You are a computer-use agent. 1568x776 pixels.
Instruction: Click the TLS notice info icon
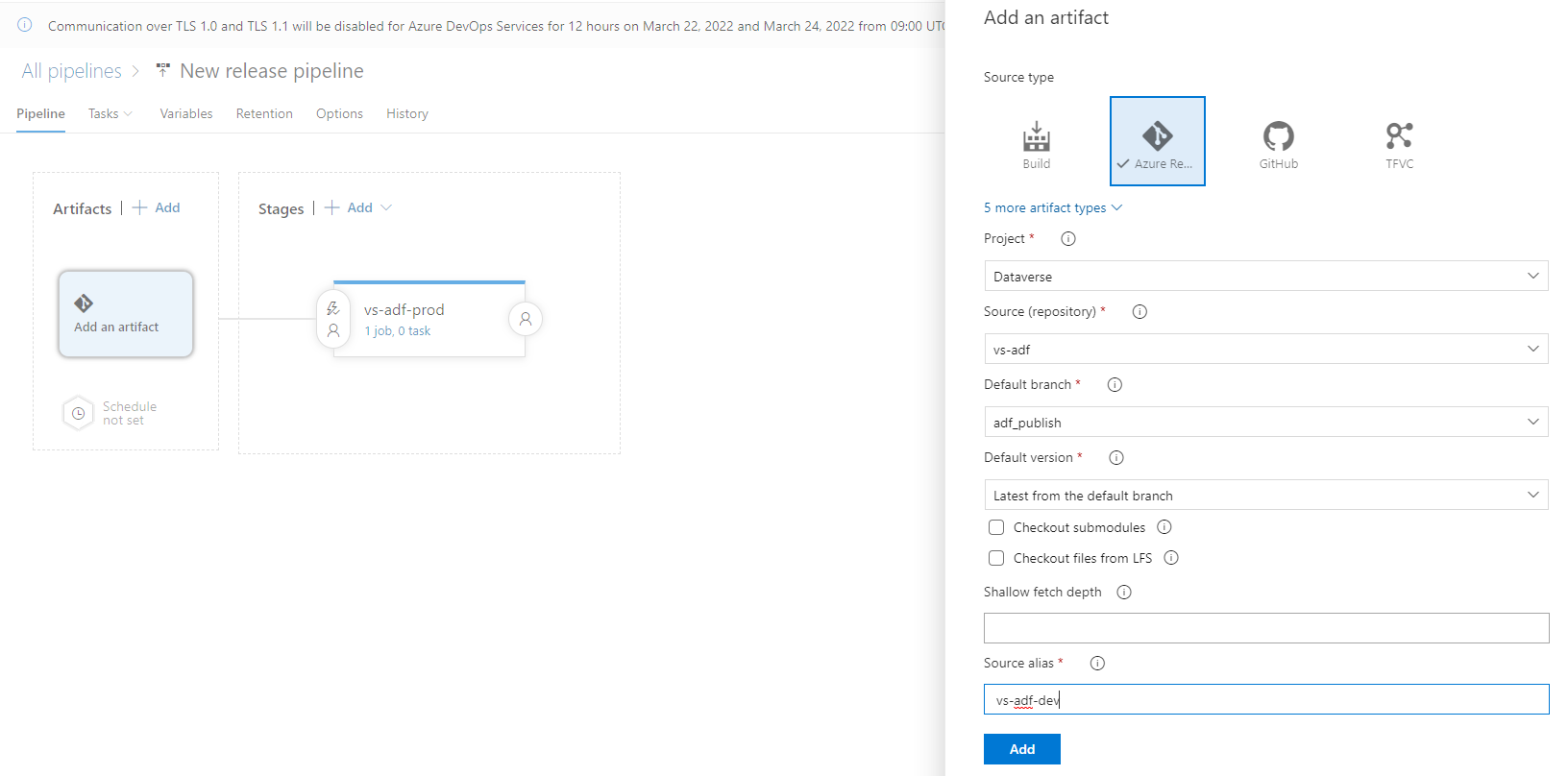[x=25, y=25]
